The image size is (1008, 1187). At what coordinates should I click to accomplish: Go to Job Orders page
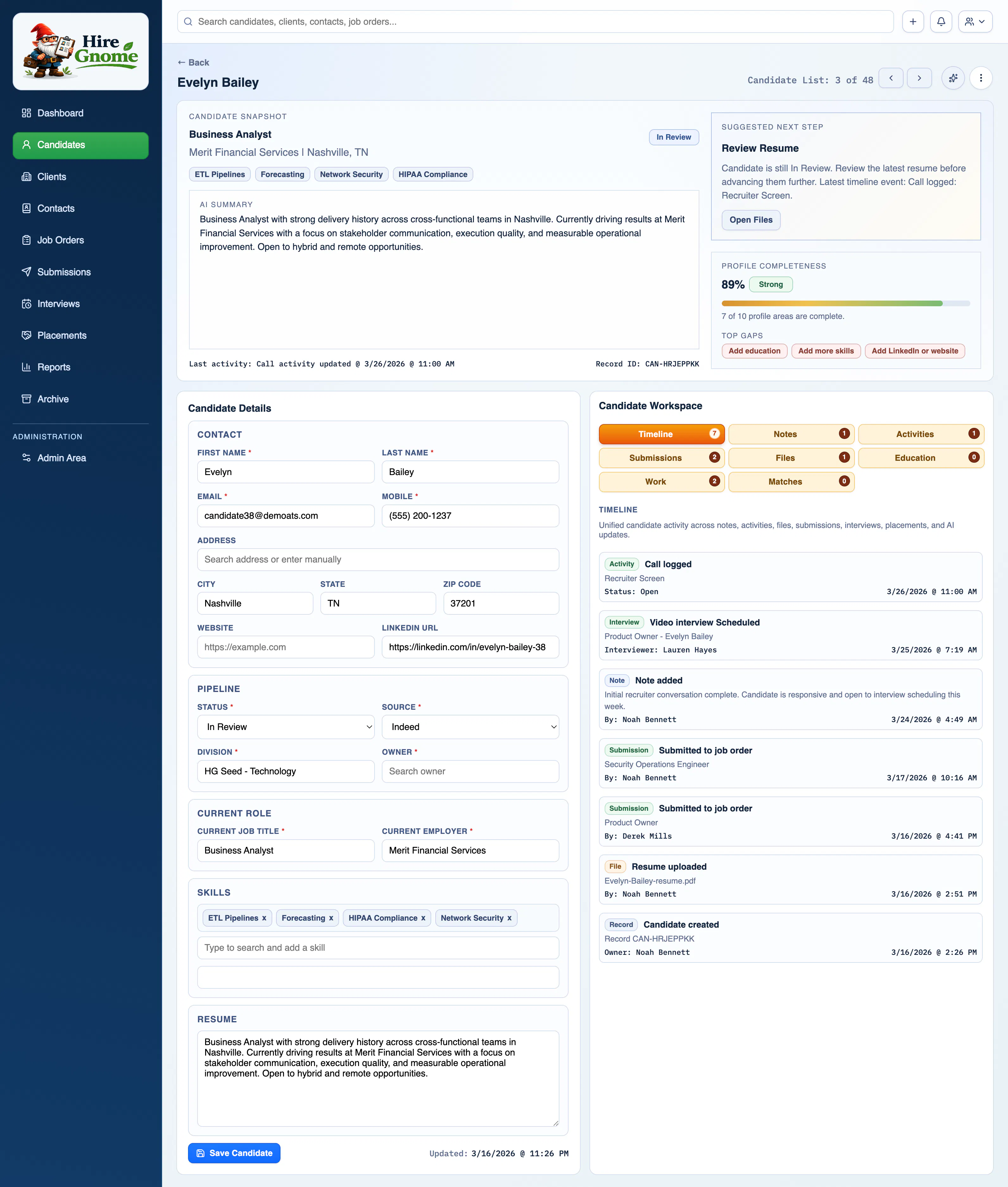pyautogui.click(x=81, y=240)
